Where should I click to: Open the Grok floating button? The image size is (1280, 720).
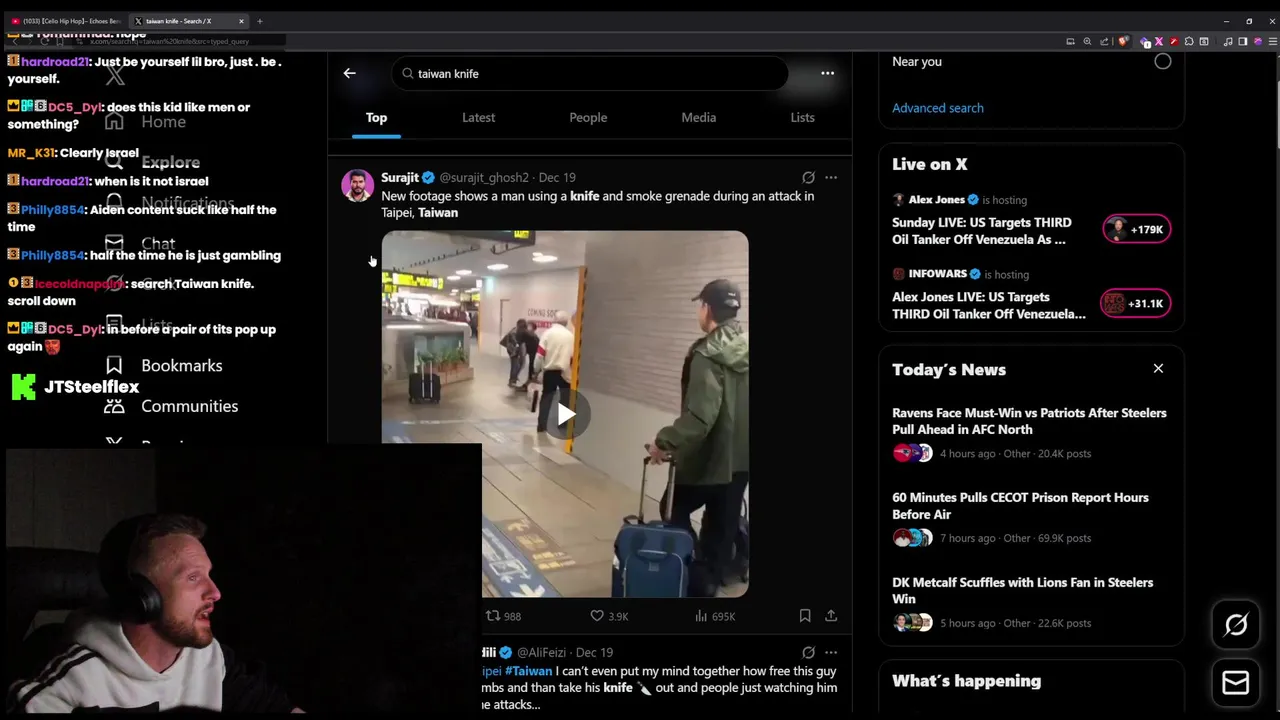pos(1236,625)
